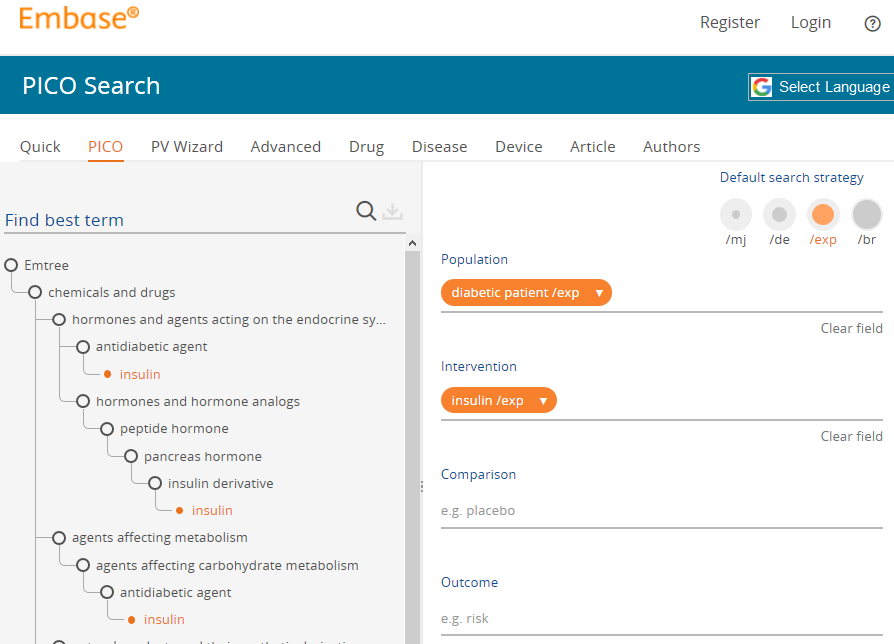The height and width of the screenshot is (644, 894).
Task: Click the Comparison field with placeholder placebo
Action: [x=661, y=511]
